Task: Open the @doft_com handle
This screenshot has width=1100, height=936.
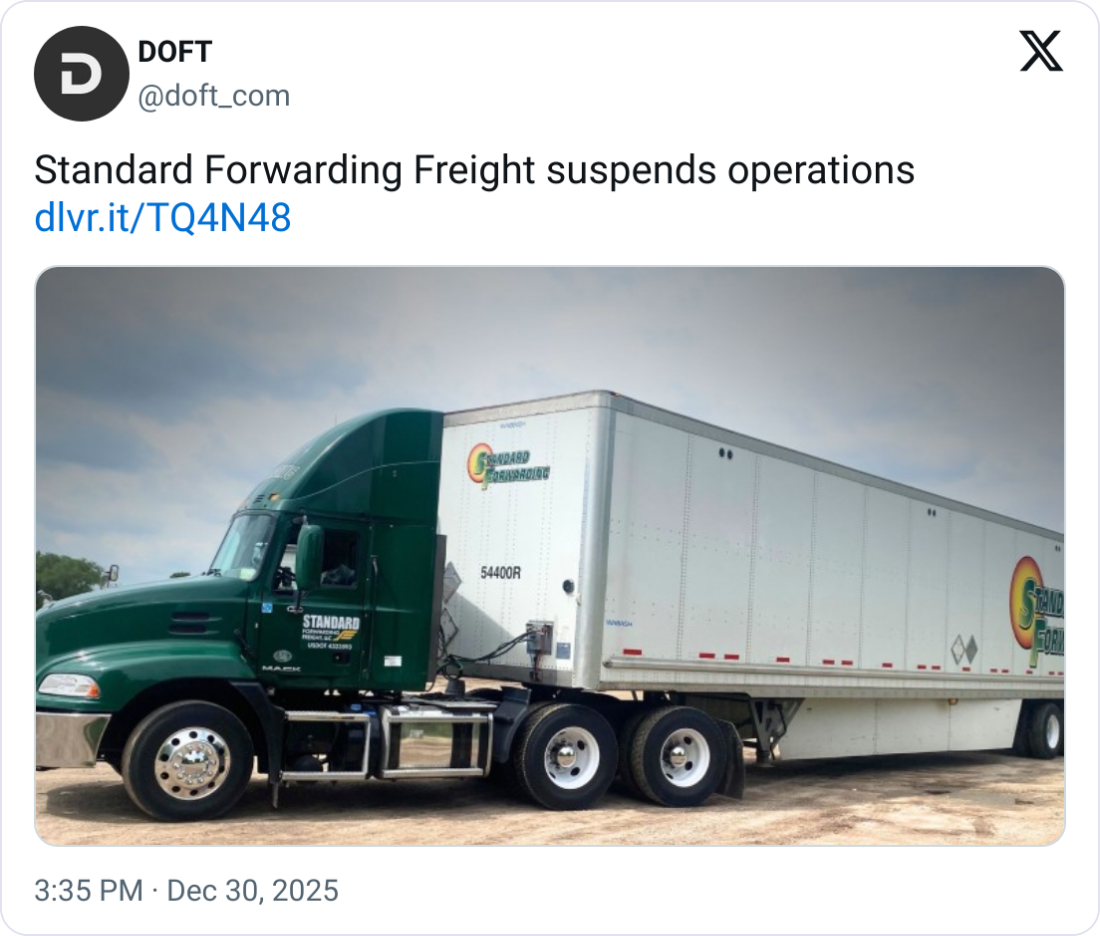Action: coord(214,96)
